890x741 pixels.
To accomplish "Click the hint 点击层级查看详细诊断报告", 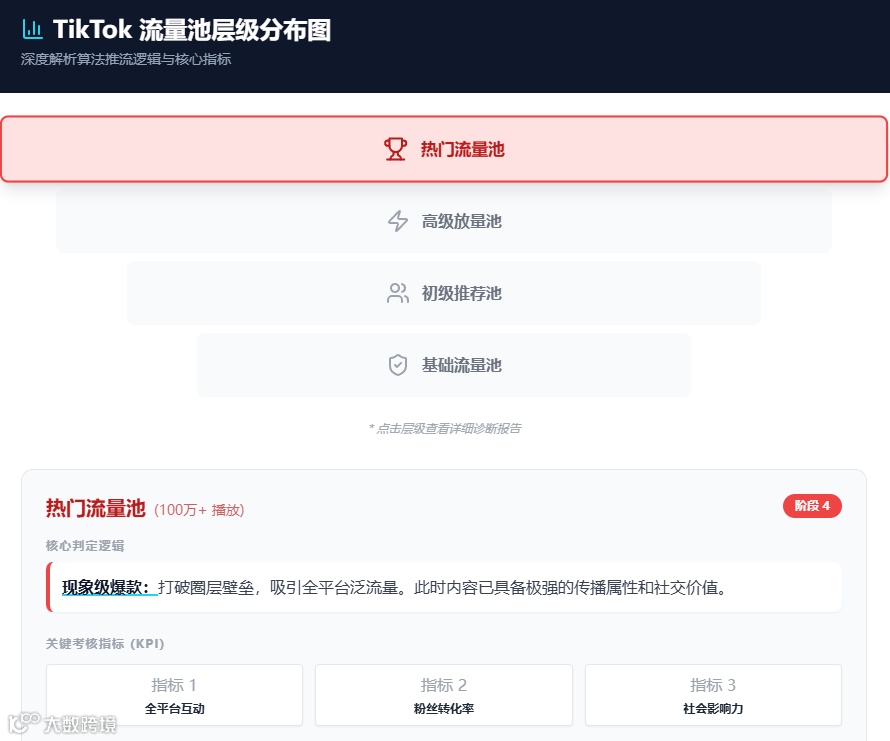I will pos(445,428).
